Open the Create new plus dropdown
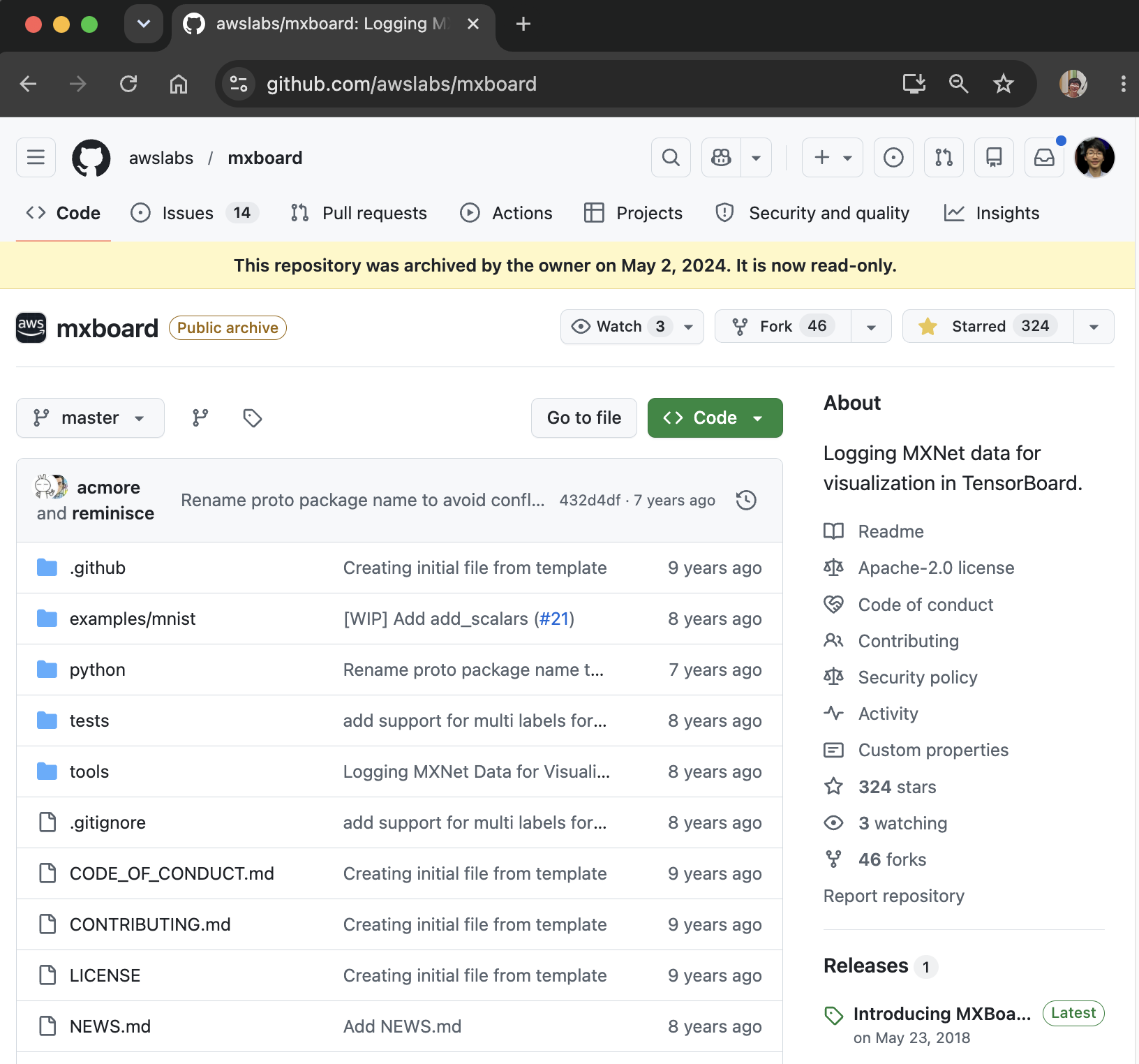The image size is (1139, 1064). [x=832, y=158]
